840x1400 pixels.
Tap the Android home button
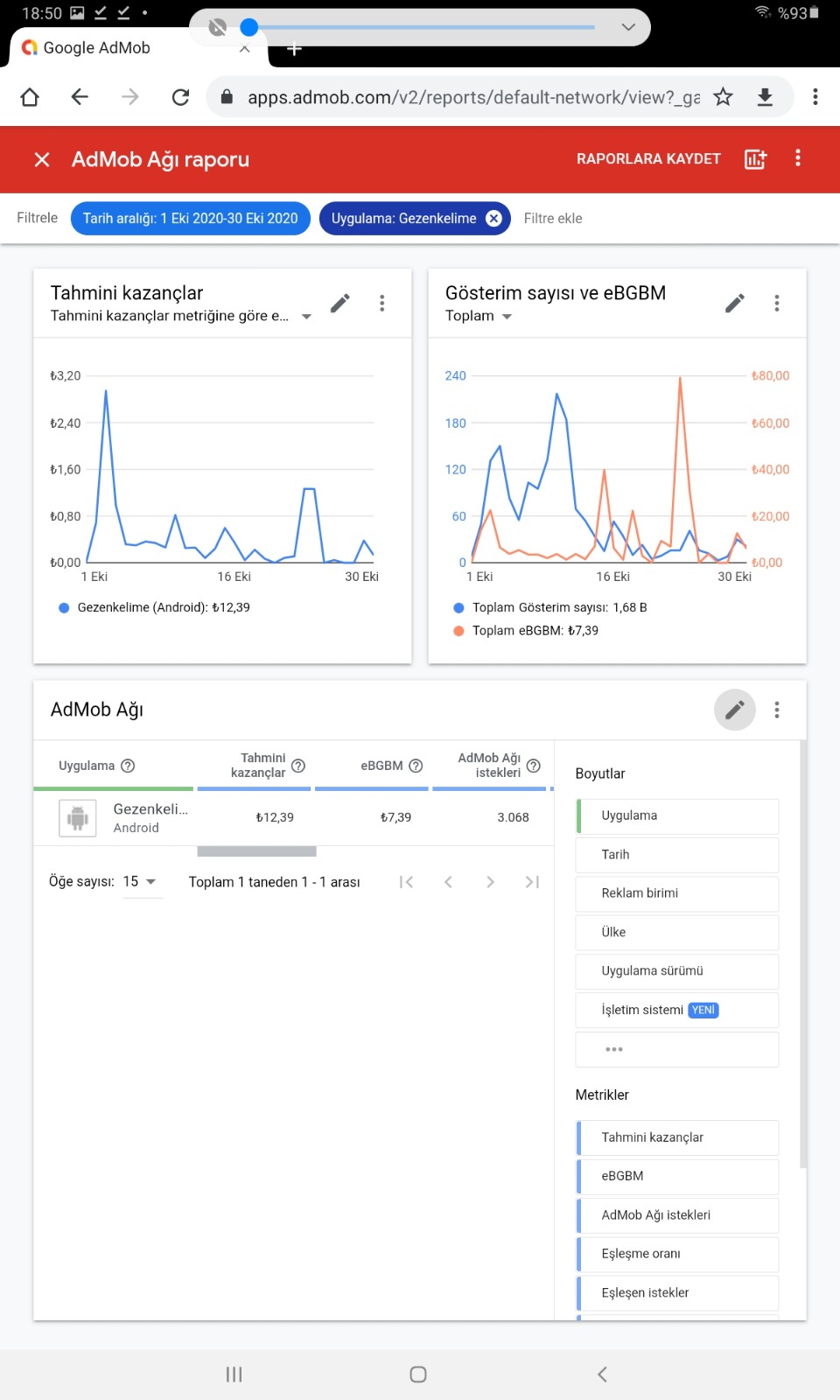click(x=418, y=1375)
